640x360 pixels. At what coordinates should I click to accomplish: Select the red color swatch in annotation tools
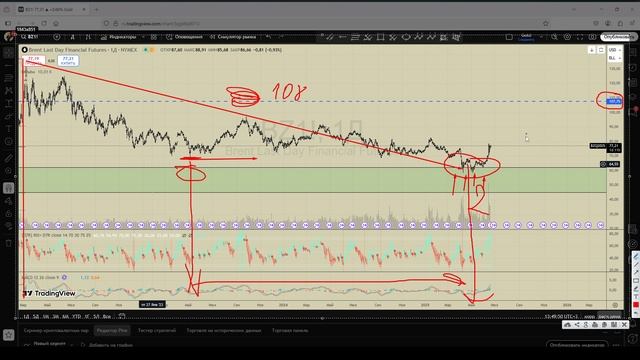(636, 305)
